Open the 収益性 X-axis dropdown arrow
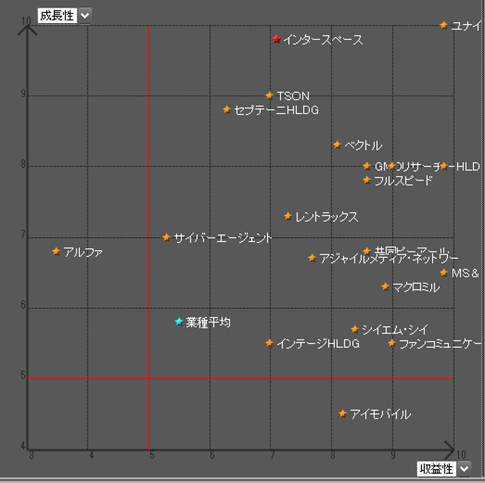The width and height of the screenshot is (485, 483). pyautogui.click(x=464, y=469)
